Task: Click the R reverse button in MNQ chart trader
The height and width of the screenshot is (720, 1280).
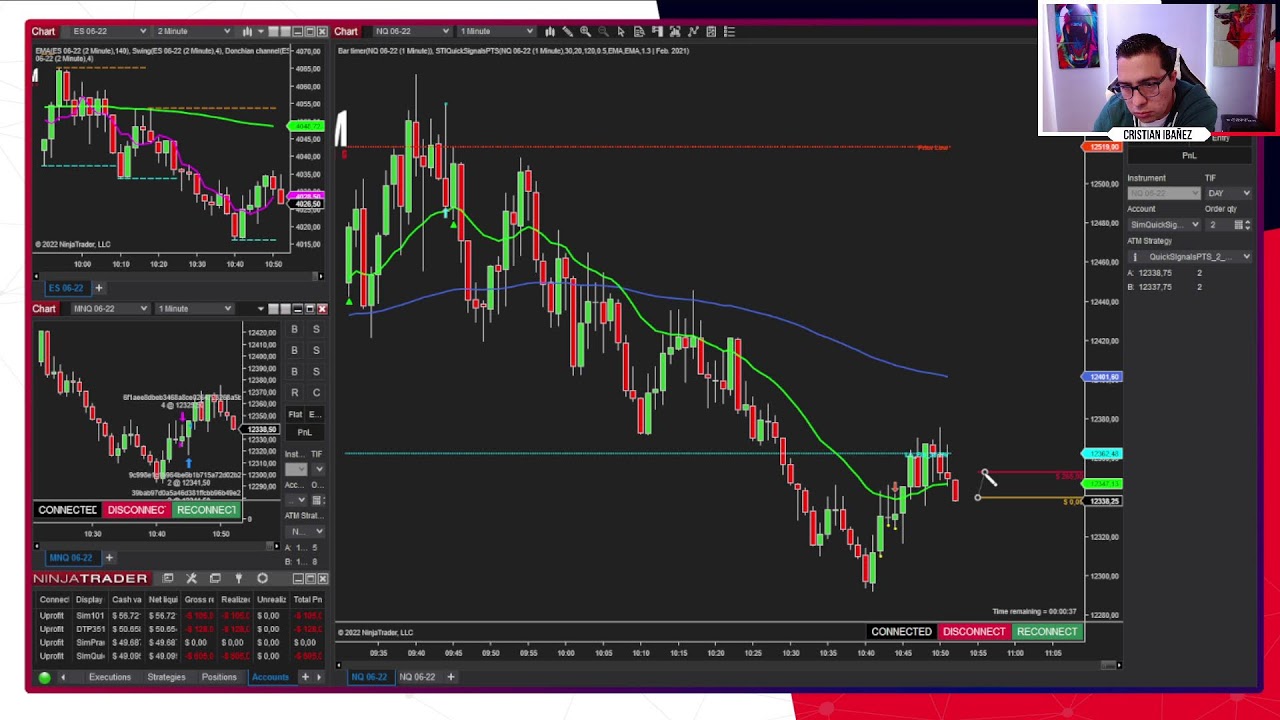Action: [x=294, y=393]
